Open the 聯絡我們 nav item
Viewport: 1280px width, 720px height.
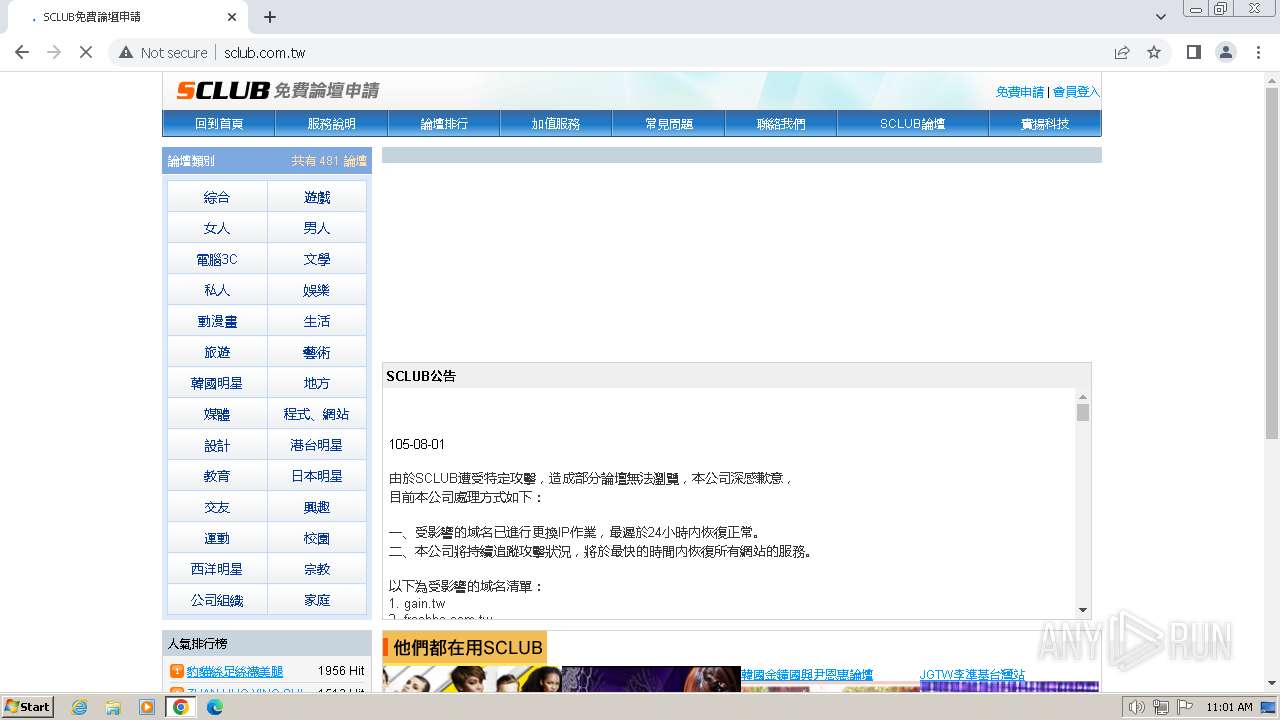pos(781,124)
